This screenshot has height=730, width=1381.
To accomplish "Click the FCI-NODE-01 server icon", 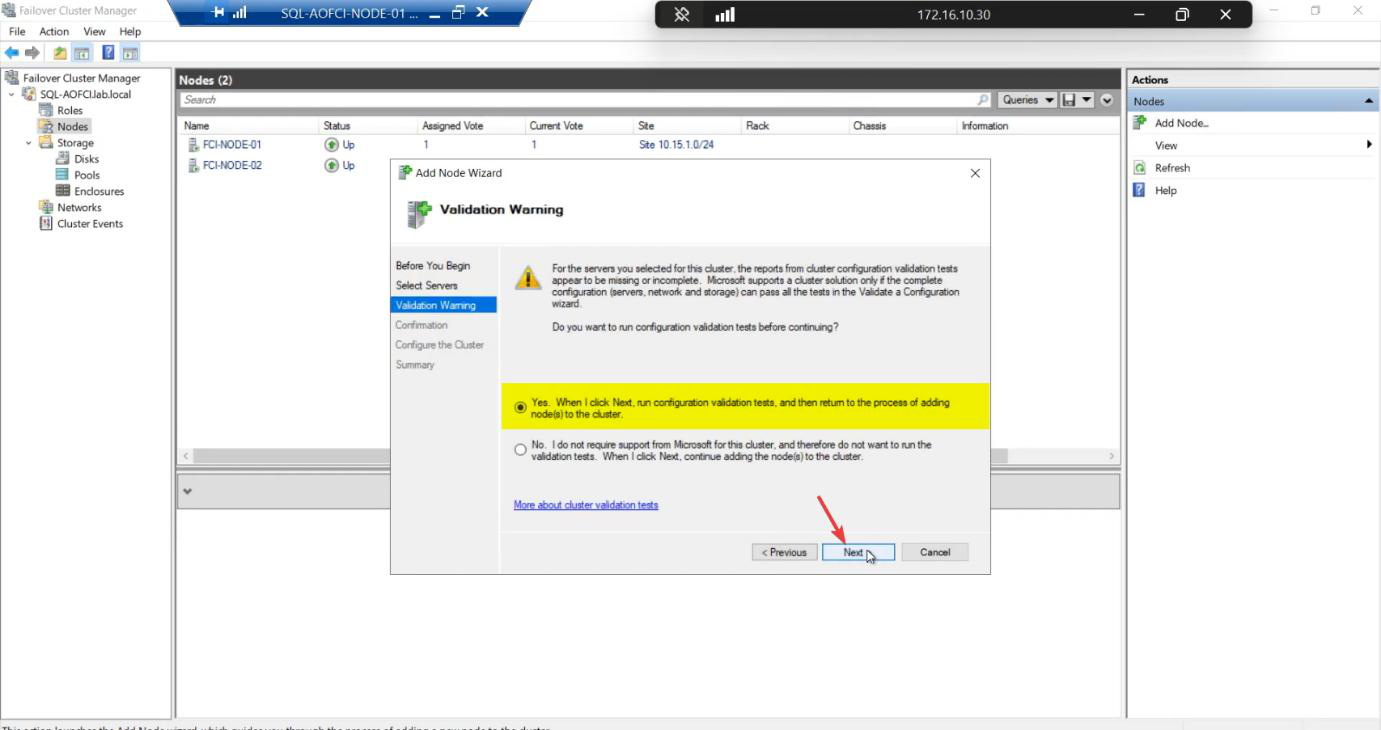I will point(194,145).
